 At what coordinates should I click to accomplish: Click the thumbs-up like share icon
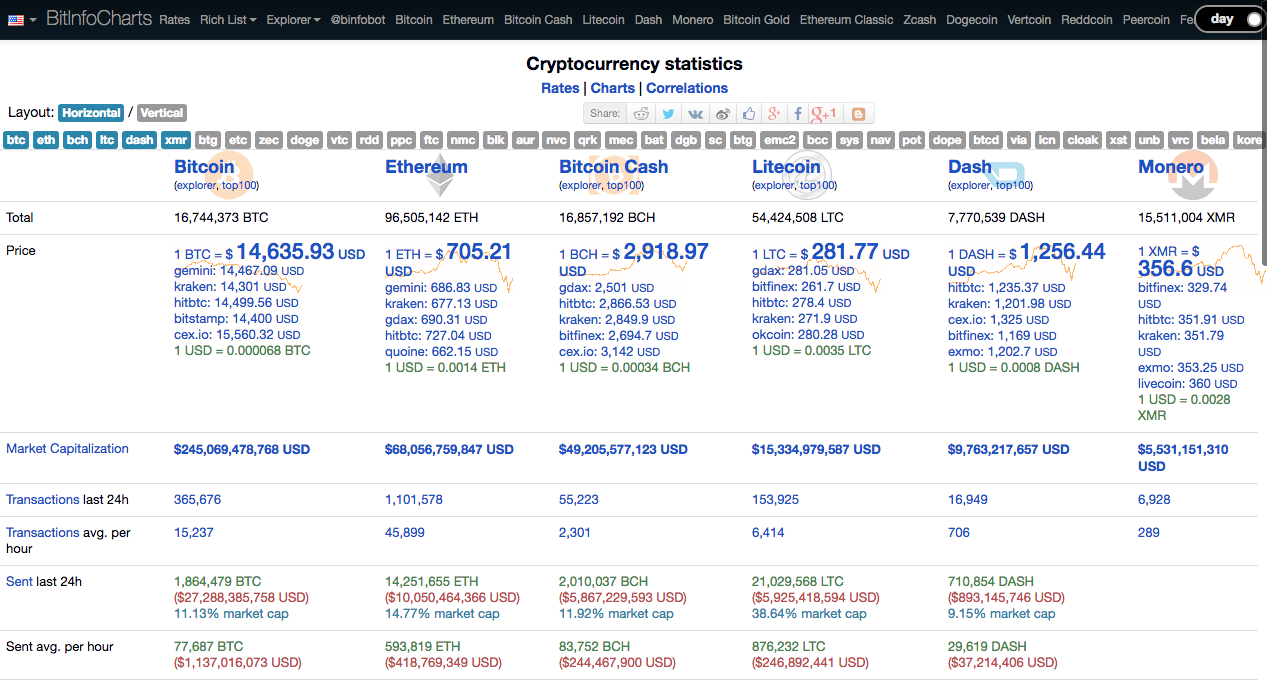tap(749, 114)
